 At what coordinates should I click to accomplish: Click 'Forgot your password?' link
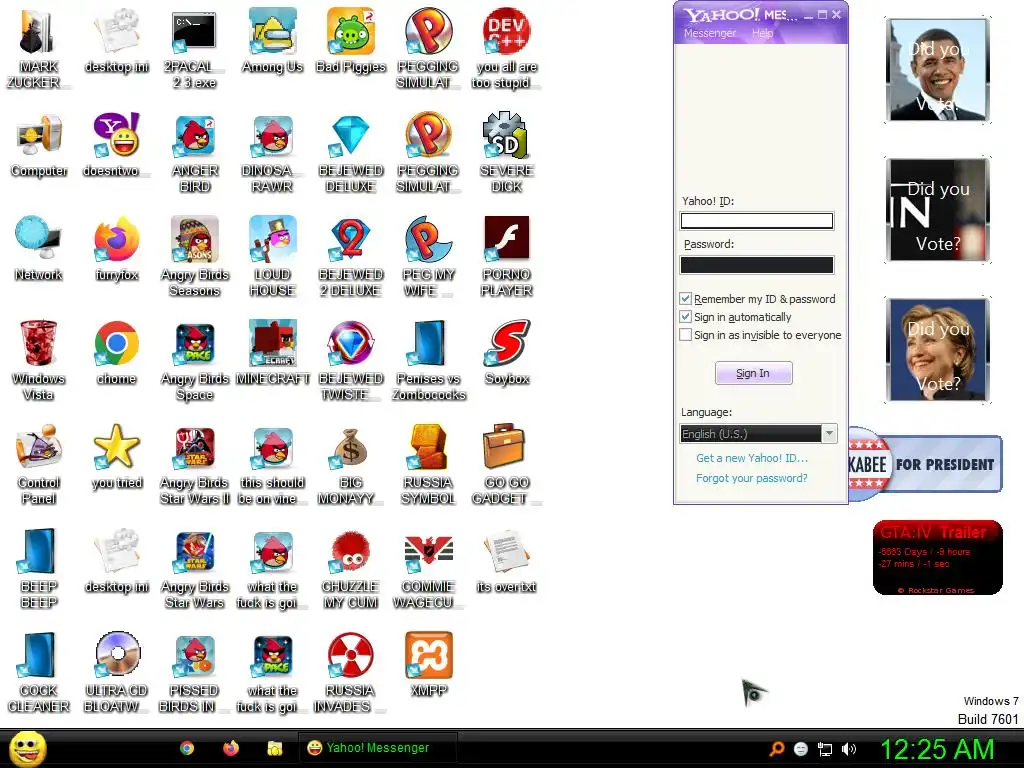coord(752,478)
